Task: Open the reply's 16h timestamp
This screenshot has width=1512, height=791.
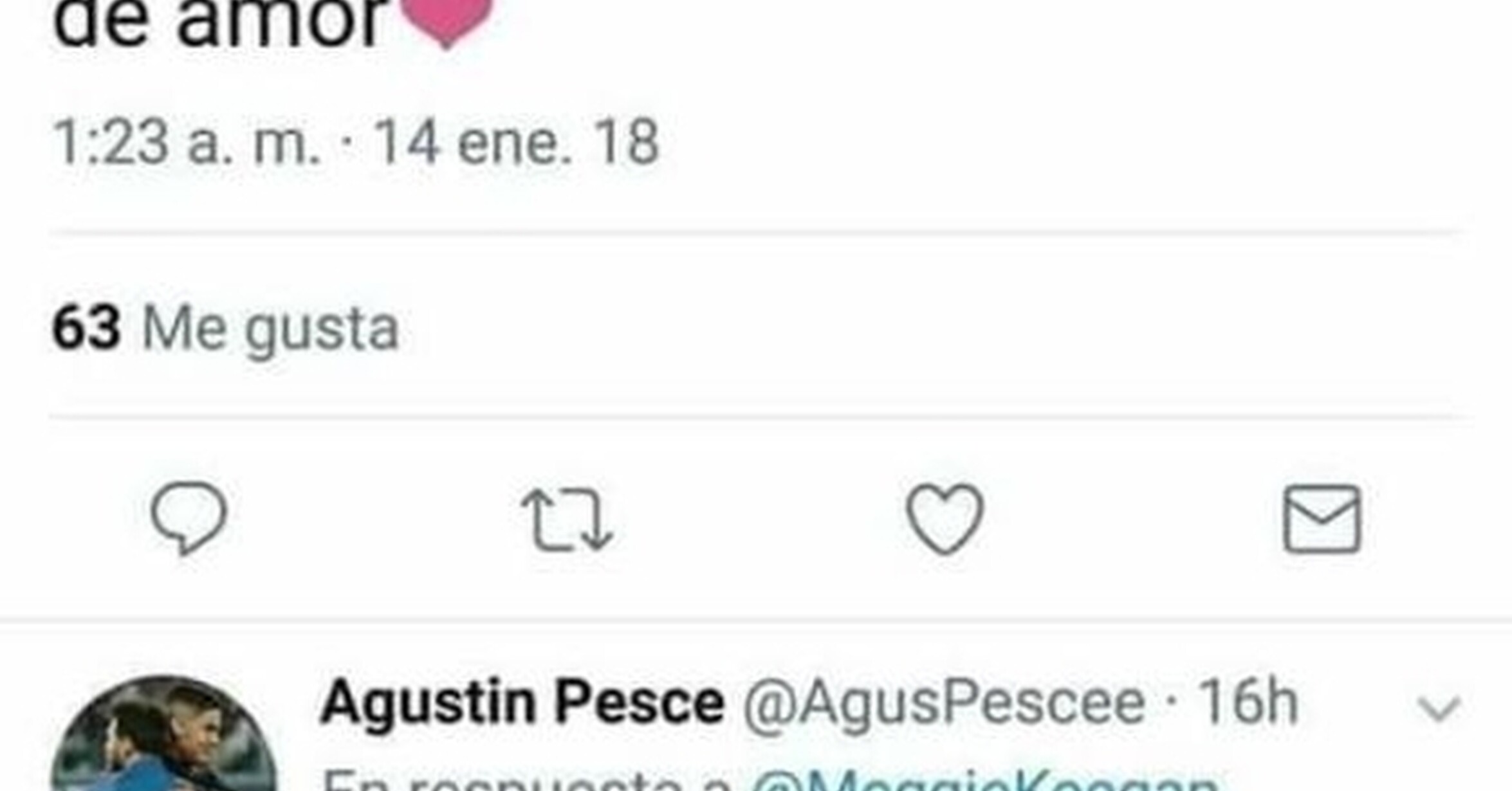Action: click(1247, 702)
